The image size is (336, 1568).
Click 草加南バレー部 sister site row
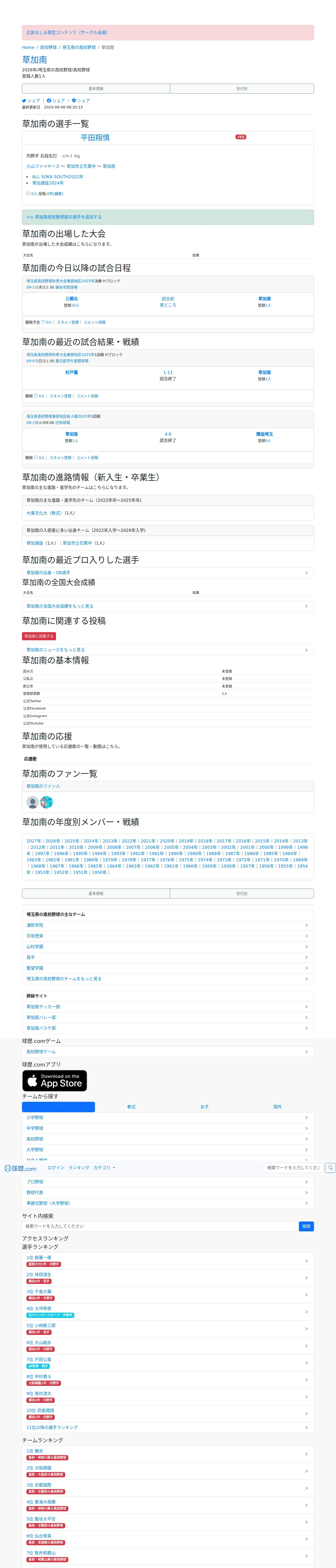[168, 1018]
